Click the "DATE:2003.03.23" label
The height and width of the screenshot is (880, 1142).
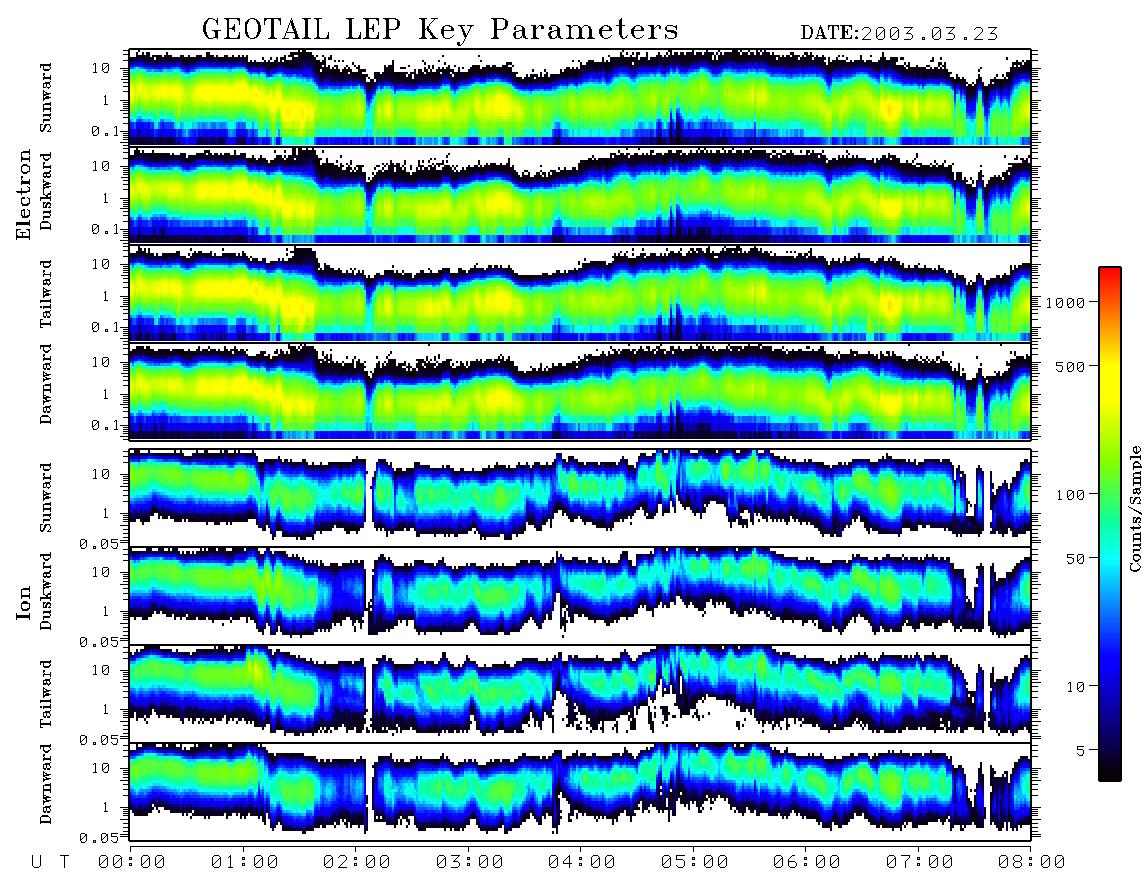[899, 34]
